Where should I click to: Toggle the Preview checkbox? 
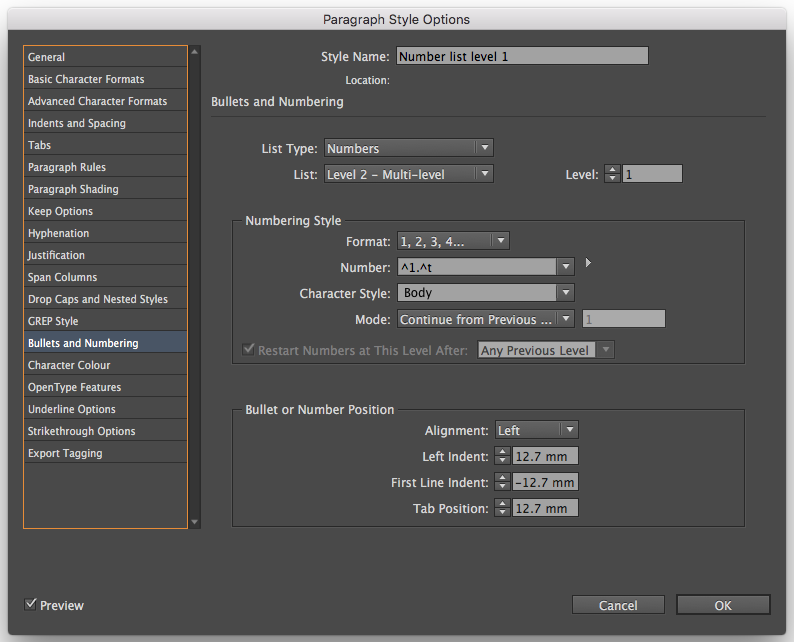(x=31, y=604)
